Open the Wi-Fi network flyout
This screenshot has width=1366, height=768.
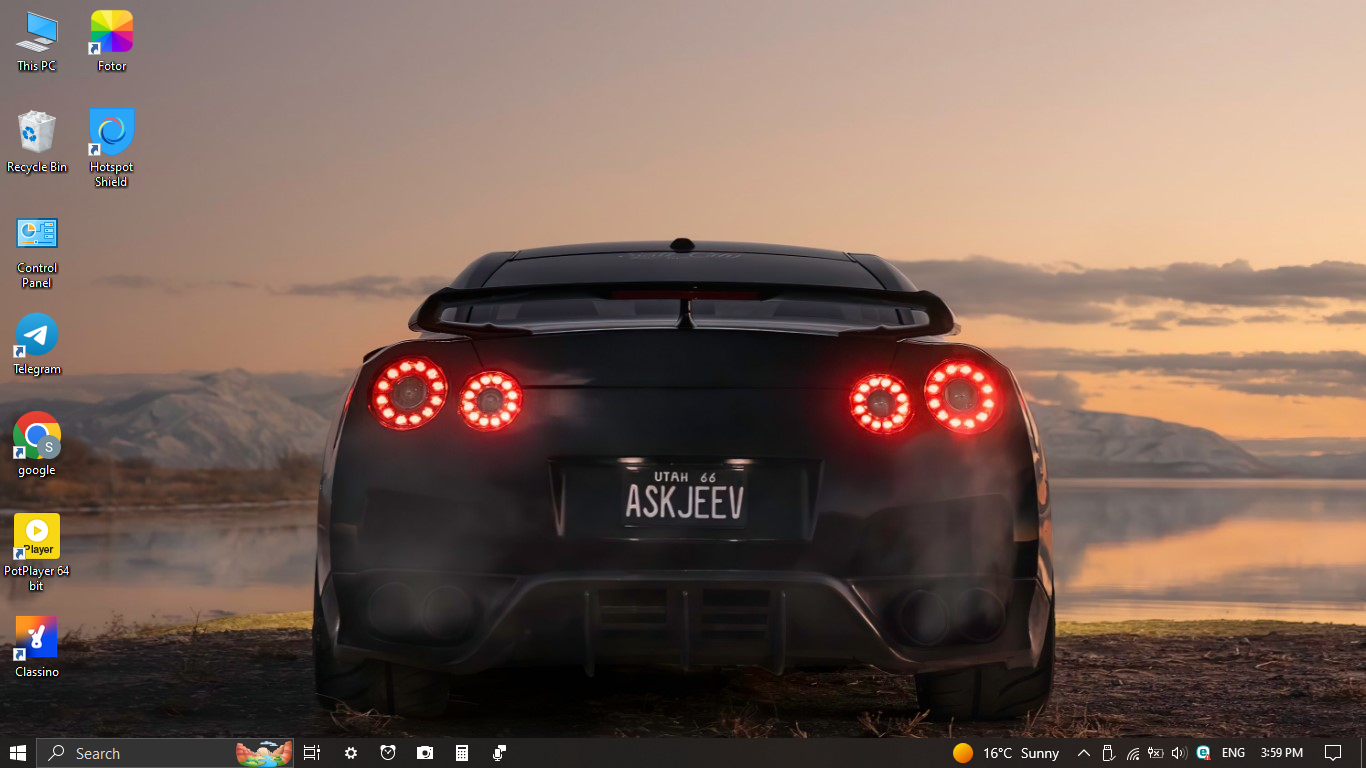pyautogui.click(x=1132, y=753)
